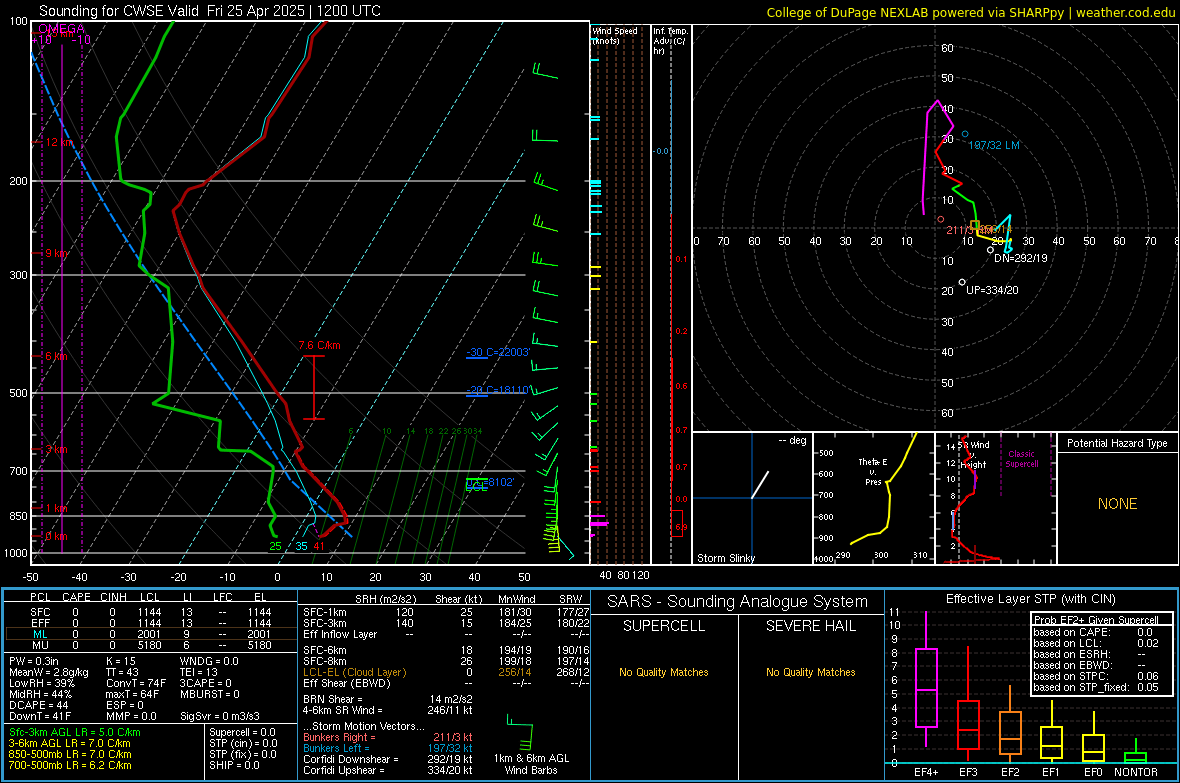Click the 1km & 6km AGL Wind Barbs graphic
This screenshot has height=783, width=1180.
[x=521, y=734]
